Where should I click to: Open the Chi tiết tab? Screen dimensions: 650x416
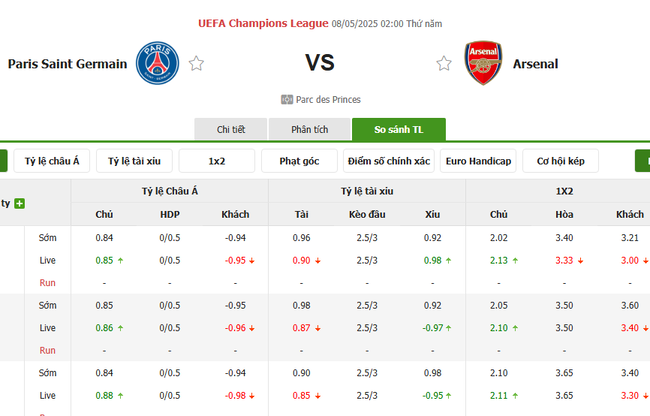tap(231, 130)
